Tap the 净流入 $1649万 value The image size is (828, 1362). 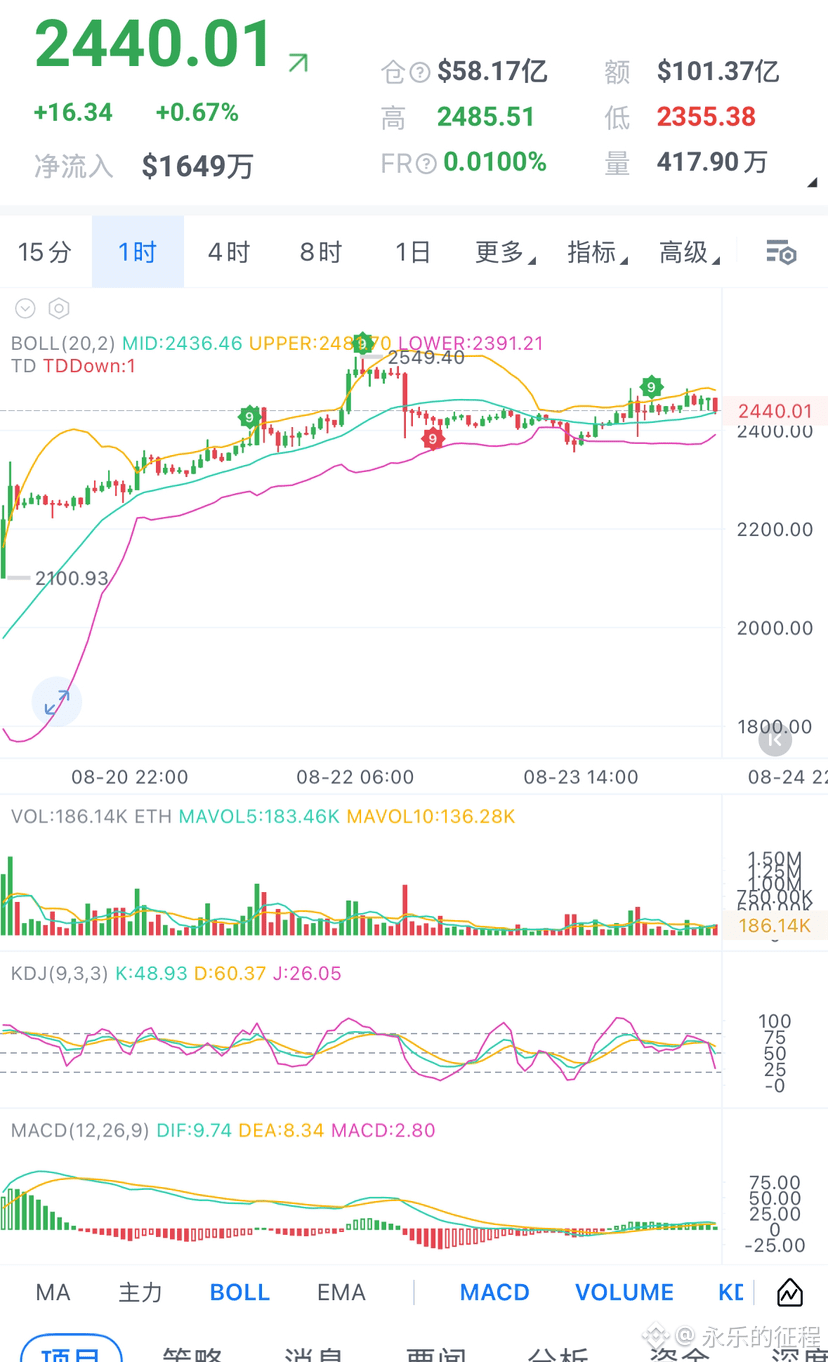[x=198, y=166]
